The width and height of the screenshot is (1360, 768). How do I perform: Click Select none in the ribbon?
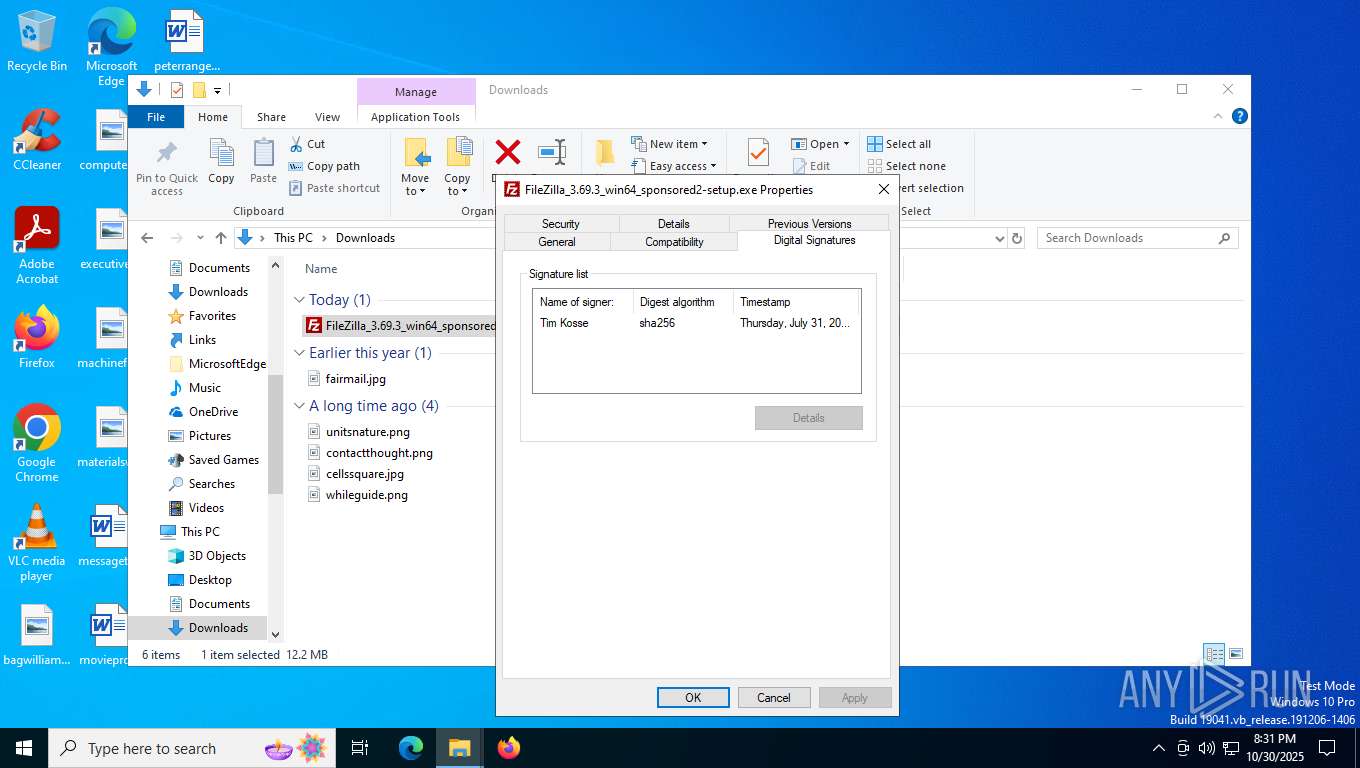906,166
